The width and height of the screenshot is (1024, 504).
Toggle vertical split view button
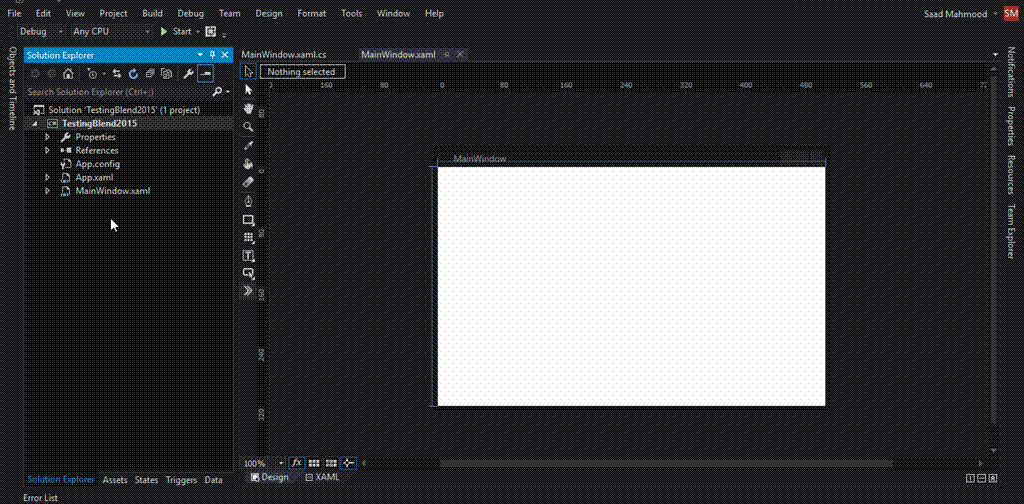click(970, 479)
